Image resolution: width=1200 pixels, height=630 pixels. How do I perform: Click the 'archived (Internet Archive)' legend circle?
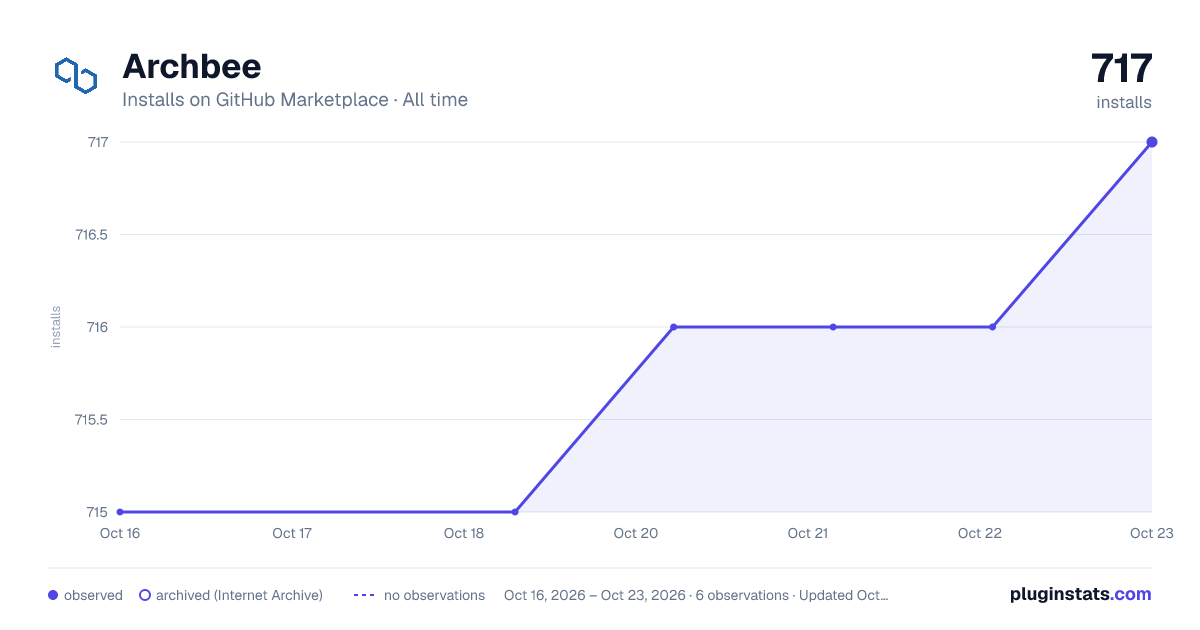tap(145, 595)
